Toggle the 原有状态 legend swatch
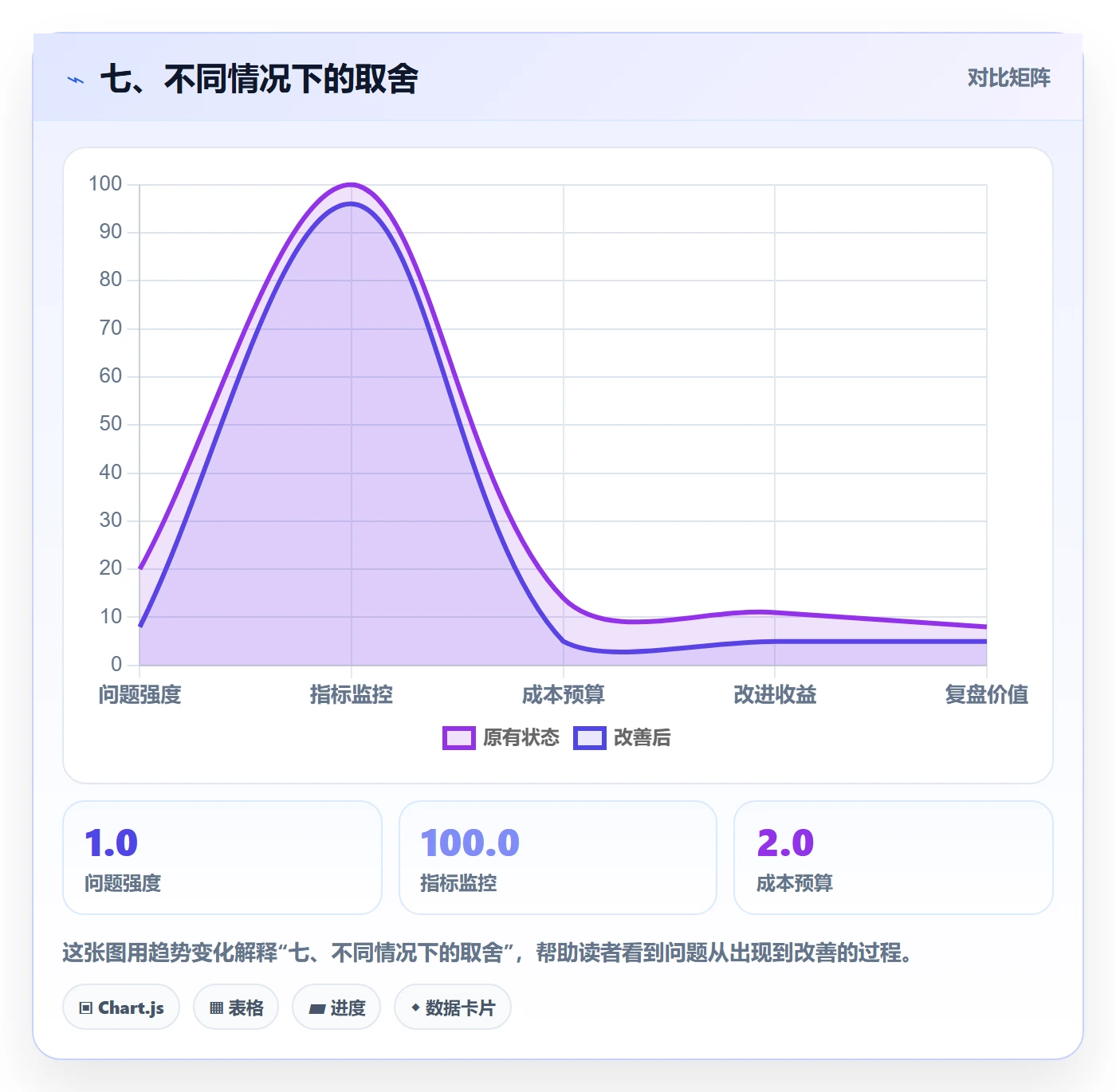 pyautogui.click(x=458, y=738)
